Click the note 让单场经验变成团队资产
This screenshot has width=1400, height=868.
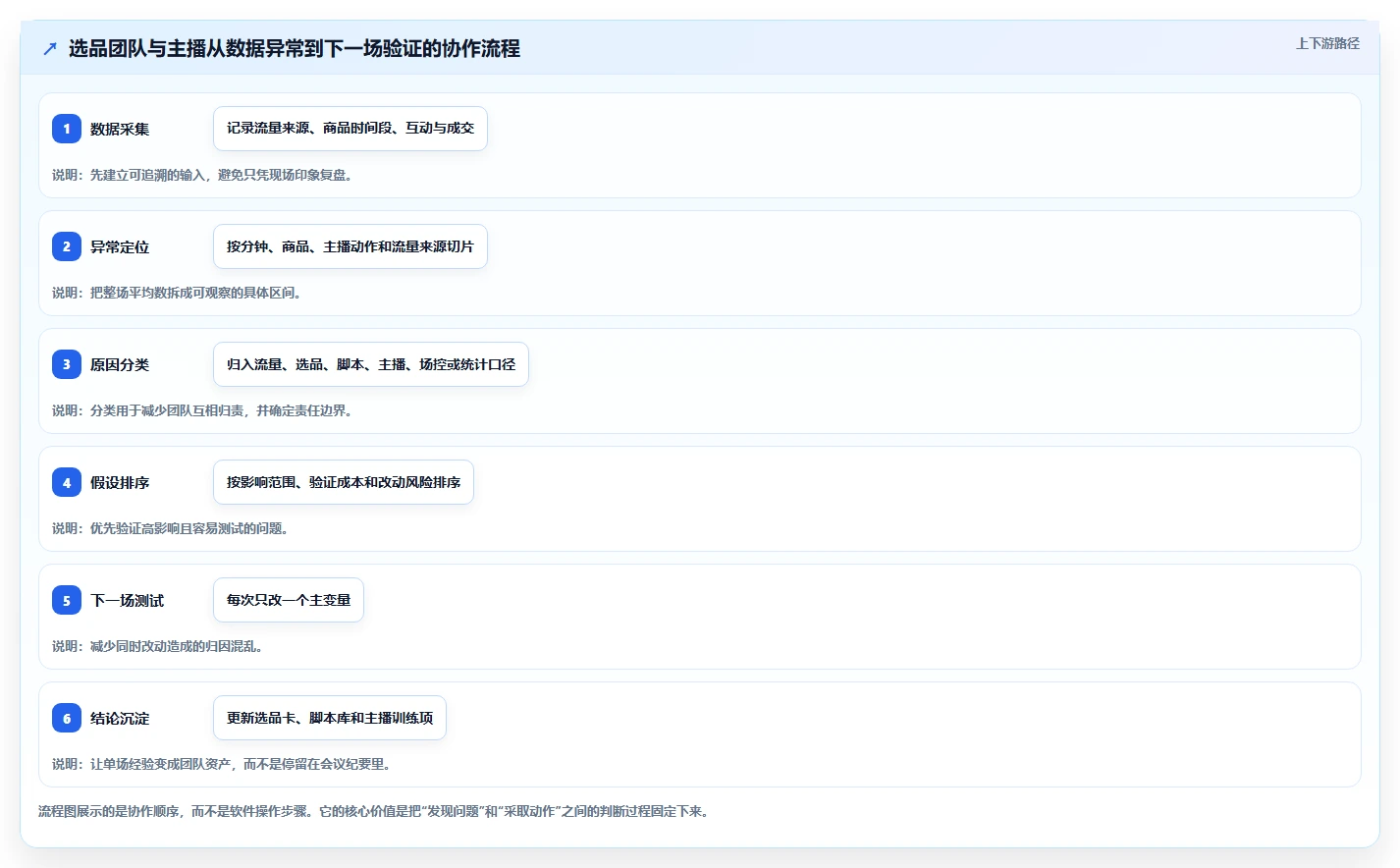tap(161, 764)
